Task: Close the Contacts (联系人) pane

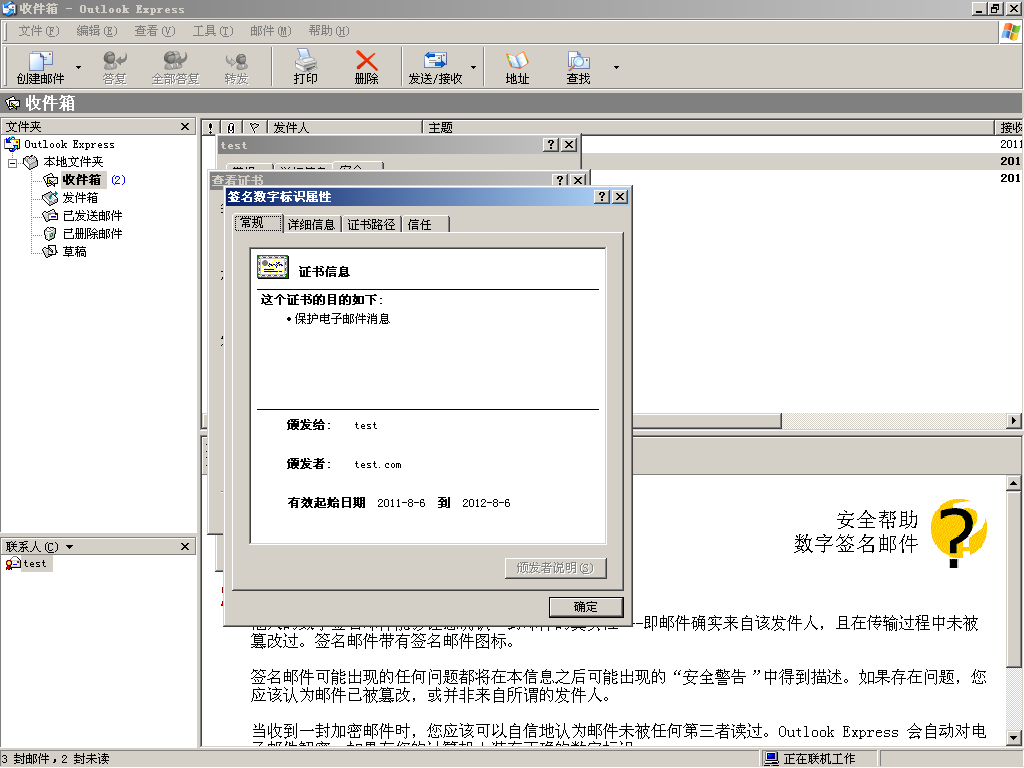Action: pyautogui.click(x=185, y=547)
